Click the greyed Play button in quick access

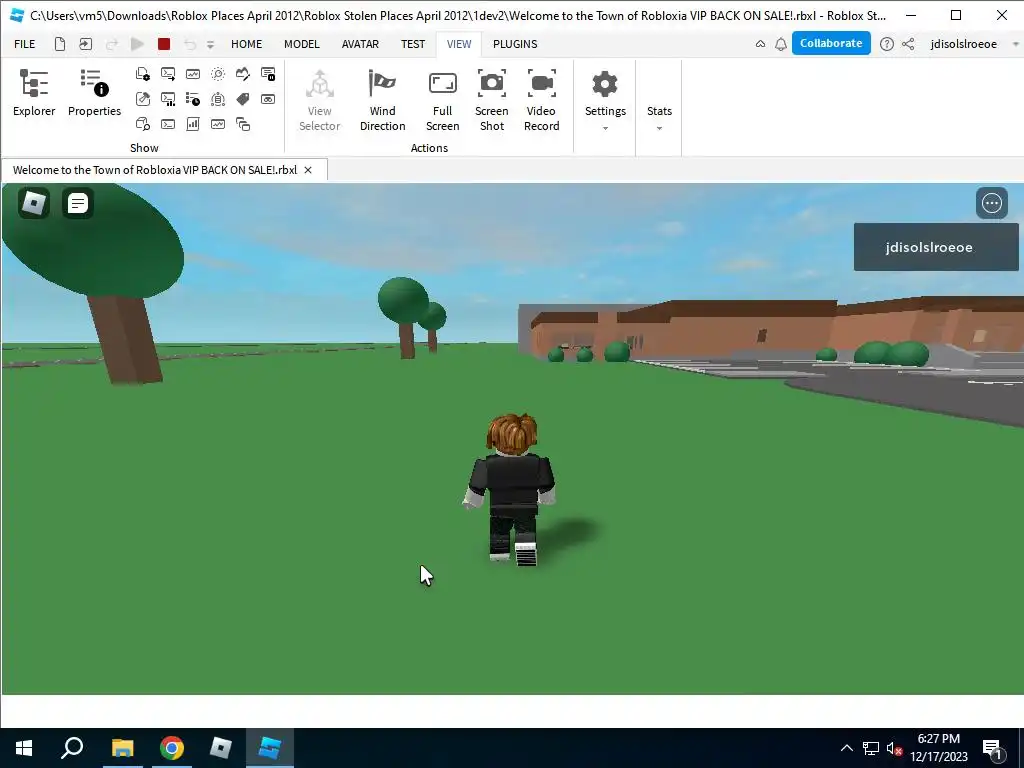pyautogui.click(x=137, y=44)
